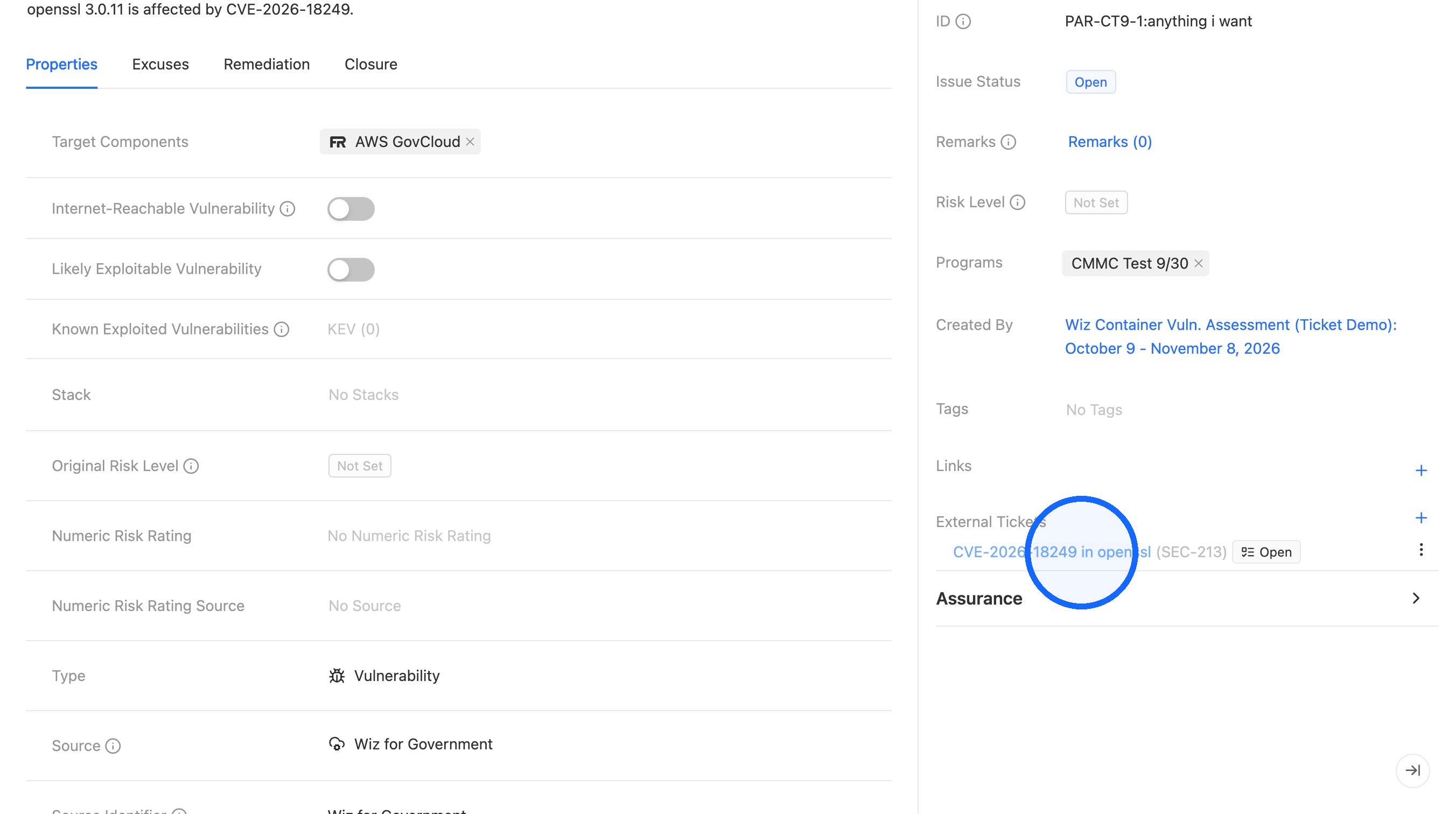Click the No Stacks field

363,395
